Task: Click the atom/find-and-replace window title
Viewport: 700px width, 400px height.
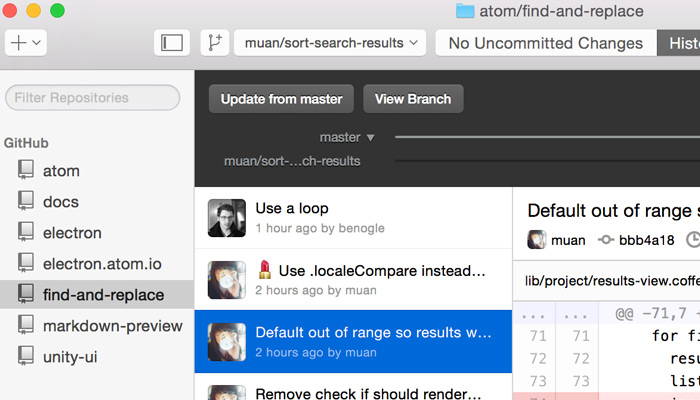Action: [x=561, y=11]
